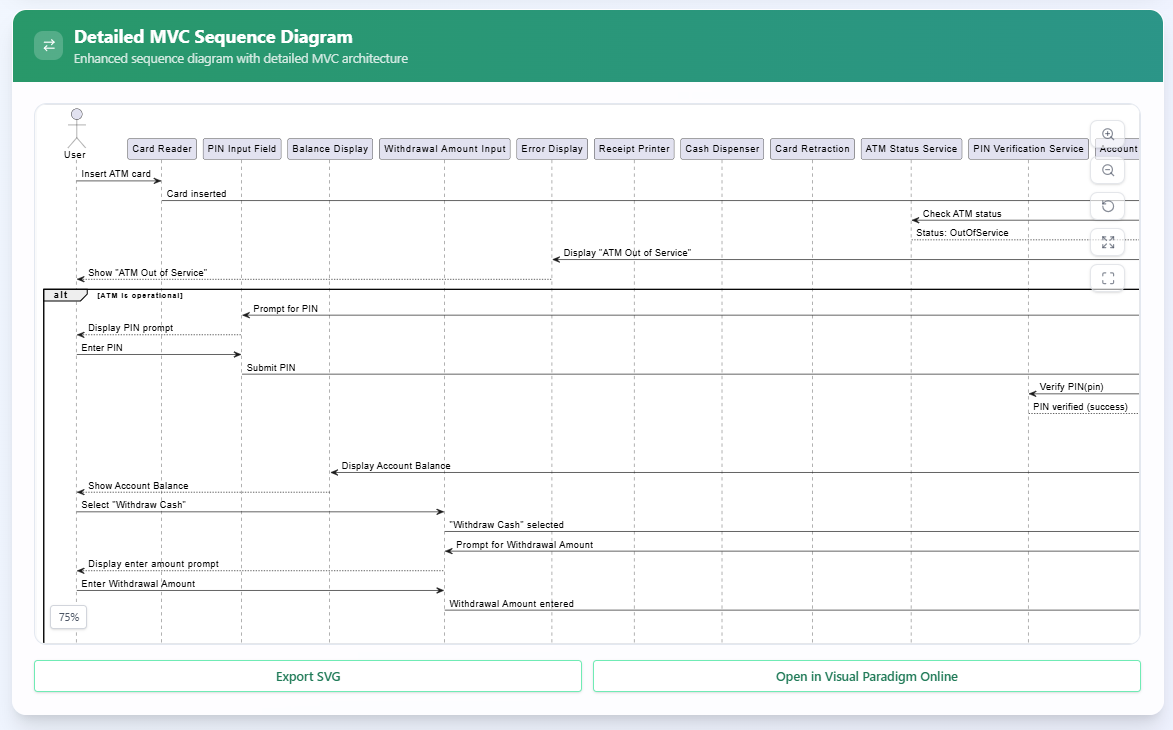Click the alt fragment label
1173x730 pixels.
point(62,294)
